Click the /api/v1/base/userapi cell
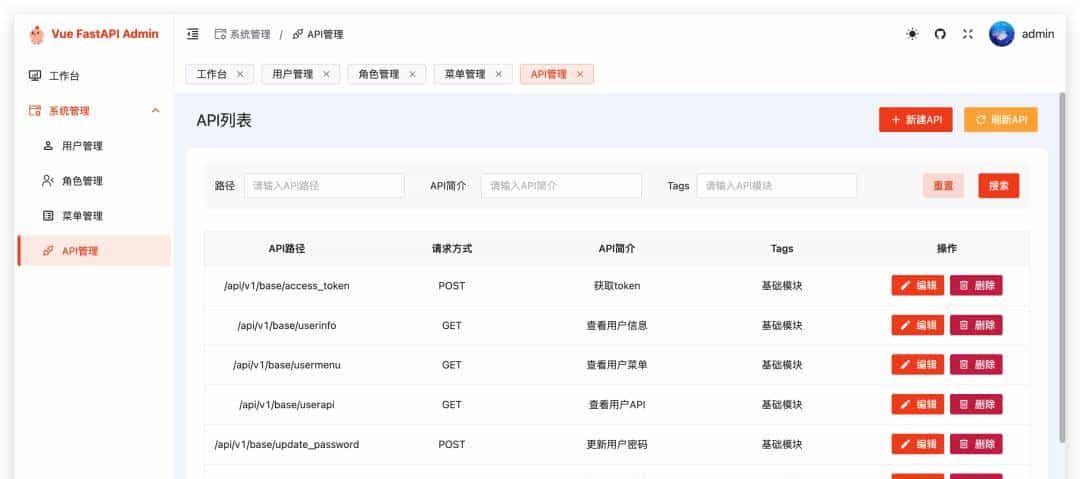This screenshot has width=1080, height=479. pos(287,405)
